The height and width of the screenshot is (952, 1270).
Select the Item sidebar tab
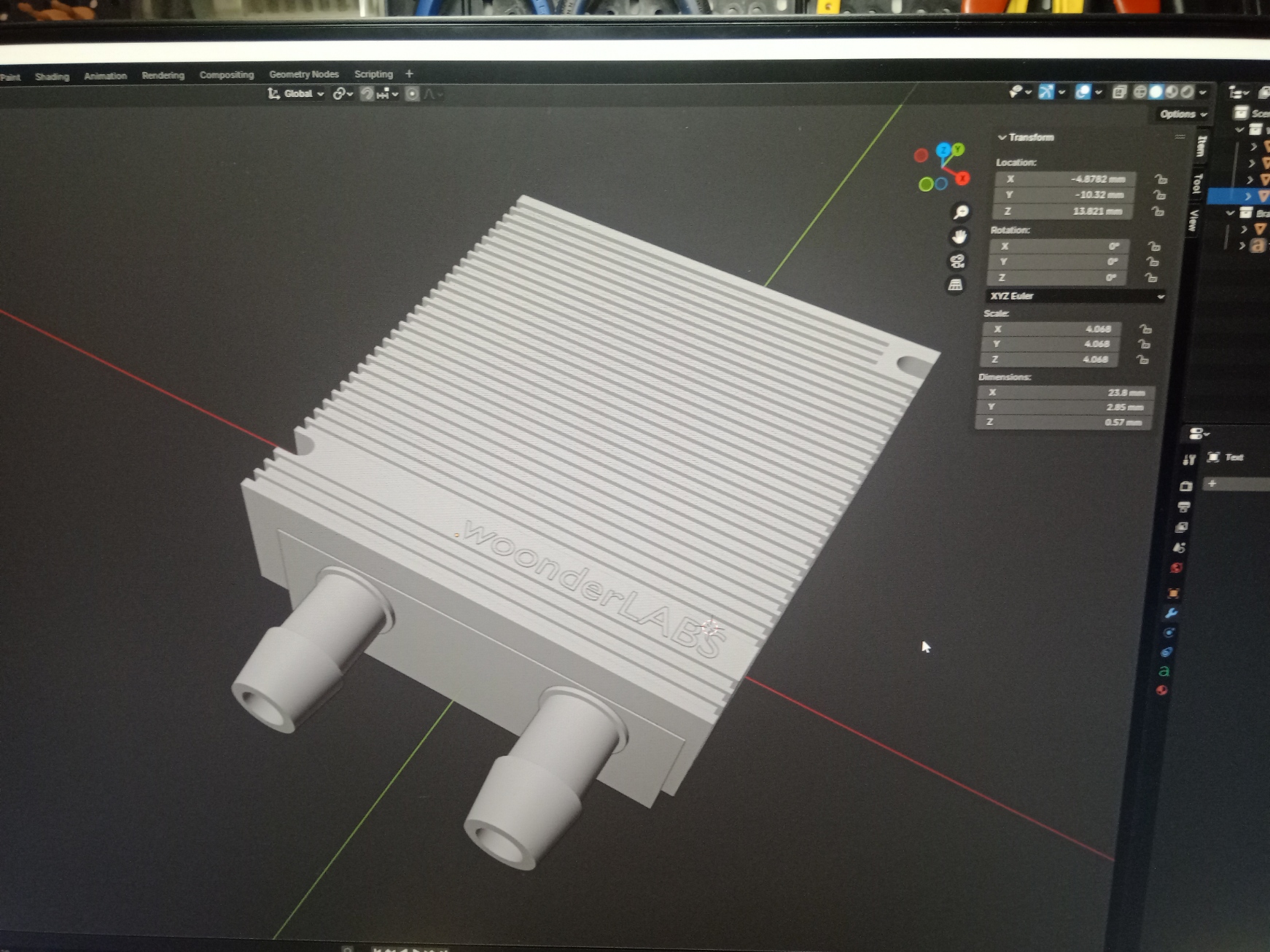(x=1202, y=145)
